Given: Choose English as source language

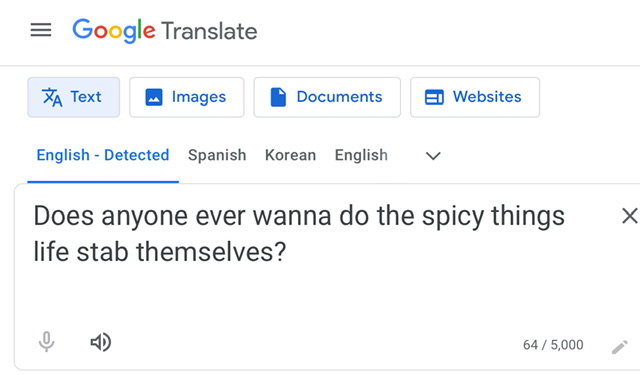Looking at the screenshot, I should (361, 155).
